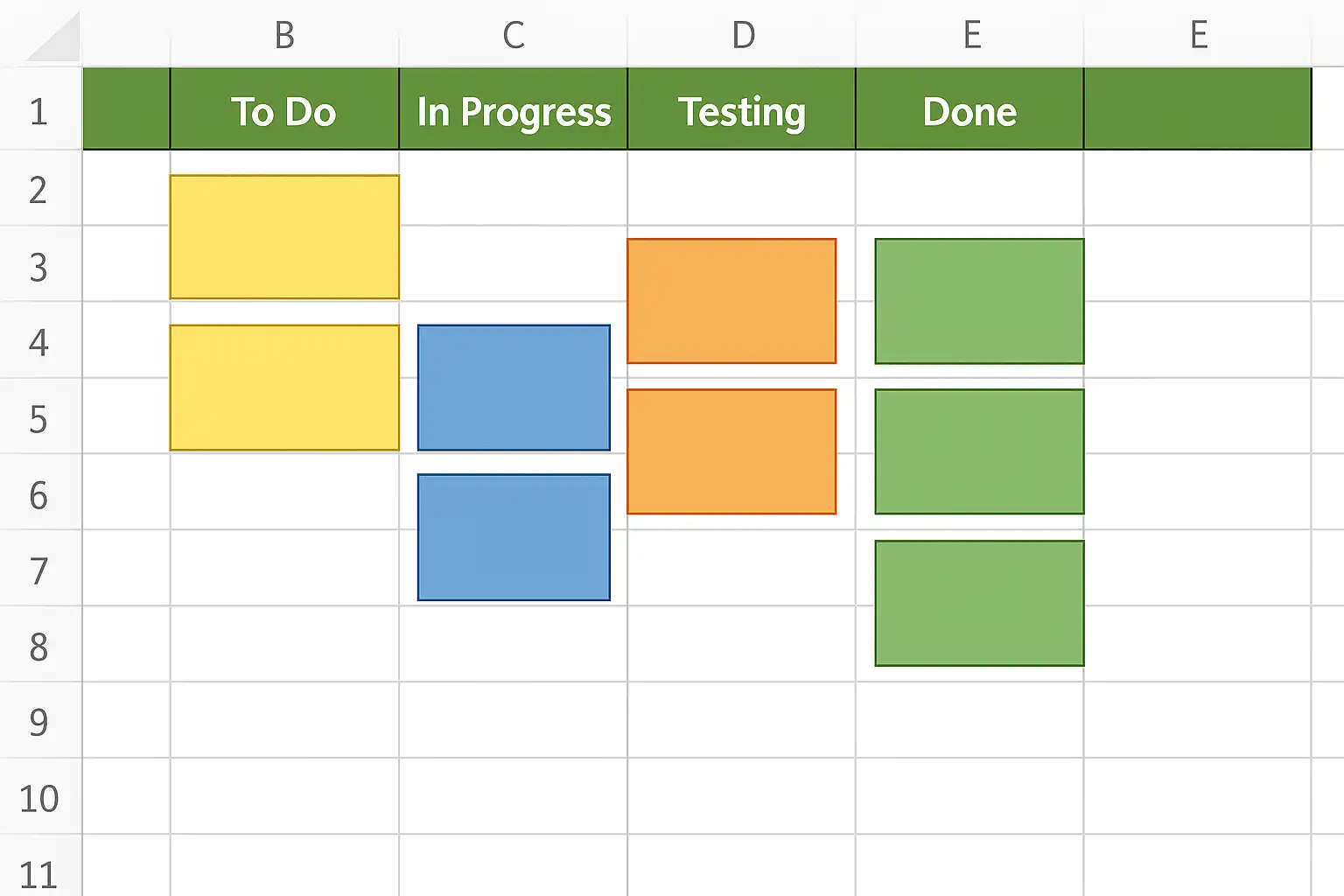Select the row 9 header
1344x896 pixels.
click(x=38, y=722)
